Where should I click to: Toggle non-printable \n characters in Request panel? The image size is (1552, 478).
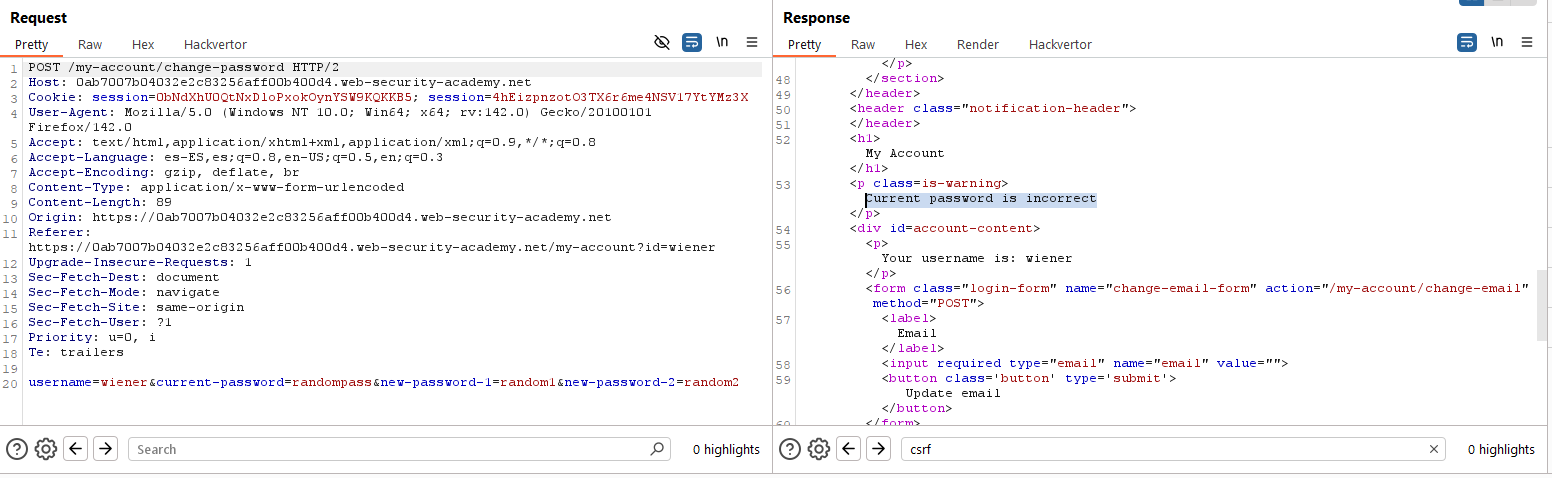[x=722, y=42]
